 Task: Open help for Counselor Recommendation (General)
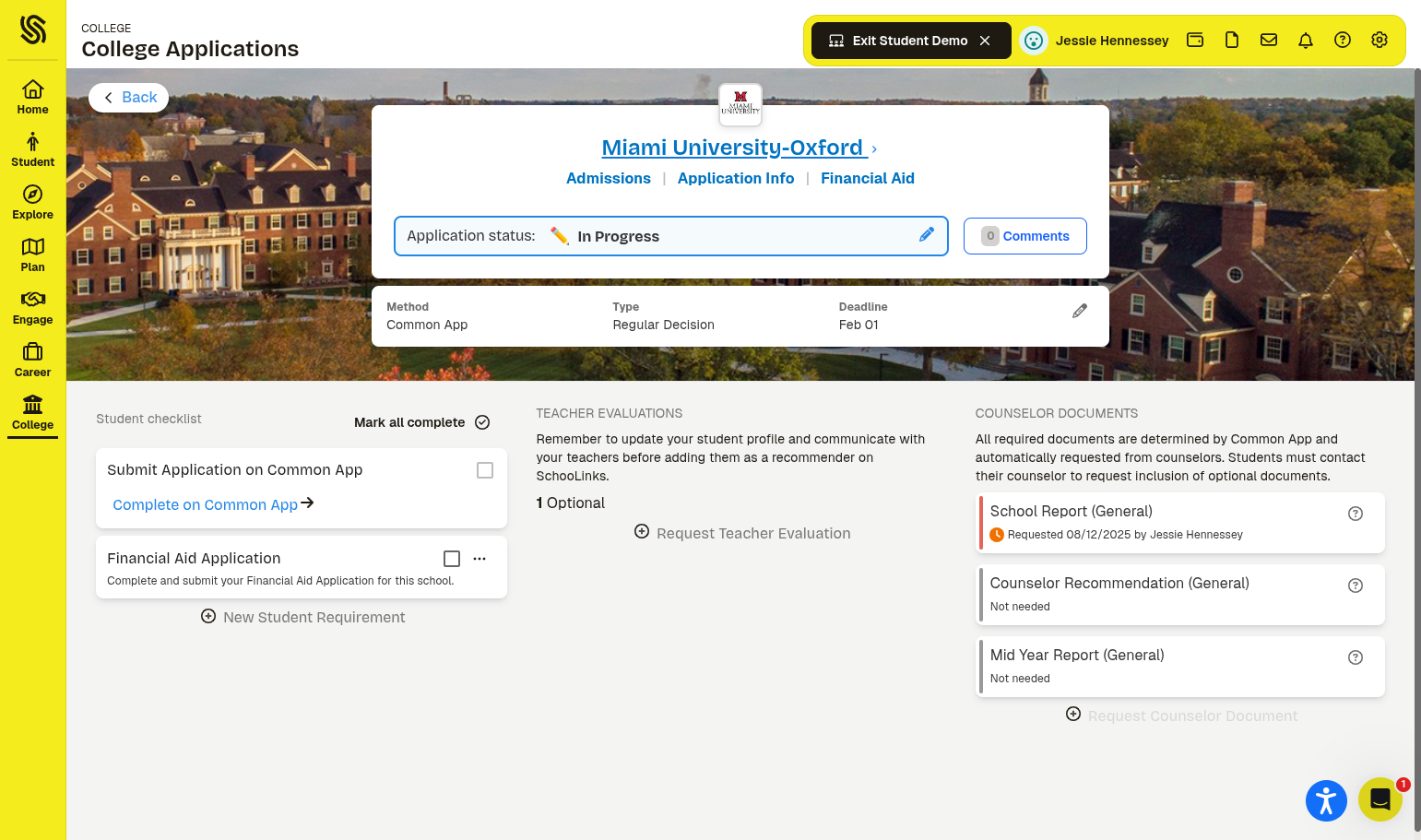(x=1356, y=586)
